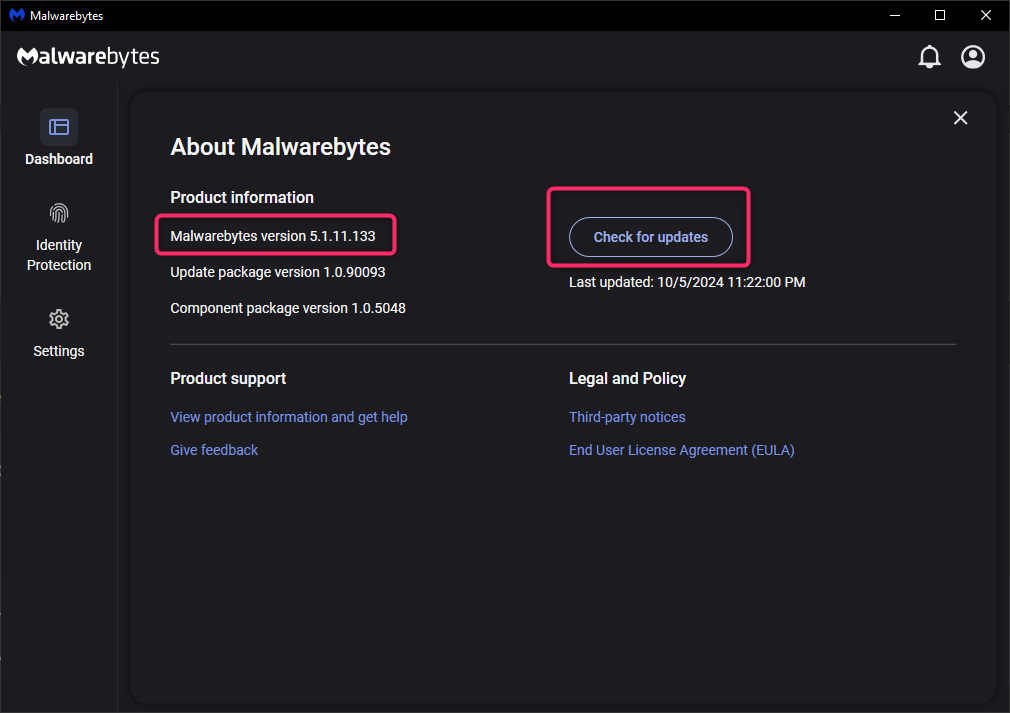Viewport: 1010px width, 713px height.
Task: Click Update package version 1.0.90093 text
Action: (278, 272)
